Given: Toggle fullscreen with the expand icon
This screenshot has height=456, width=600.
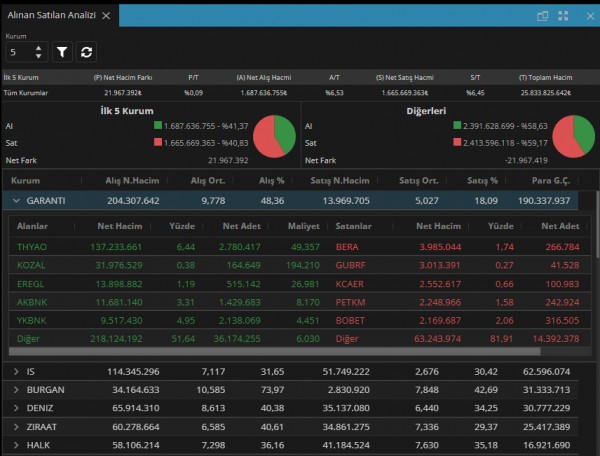Looking at the screenshot, I should click(x=563, y=16).
